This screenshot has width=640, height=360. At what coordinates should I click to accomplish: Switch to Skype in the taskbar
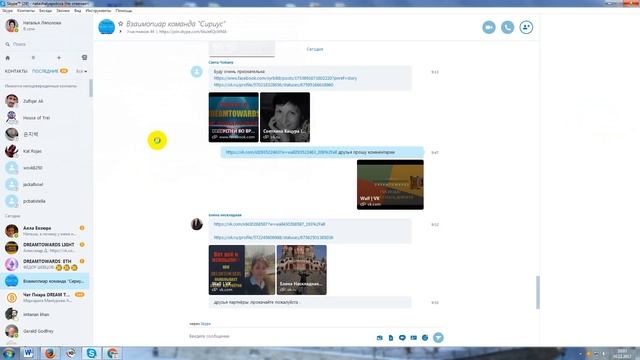tap(91, 353)
